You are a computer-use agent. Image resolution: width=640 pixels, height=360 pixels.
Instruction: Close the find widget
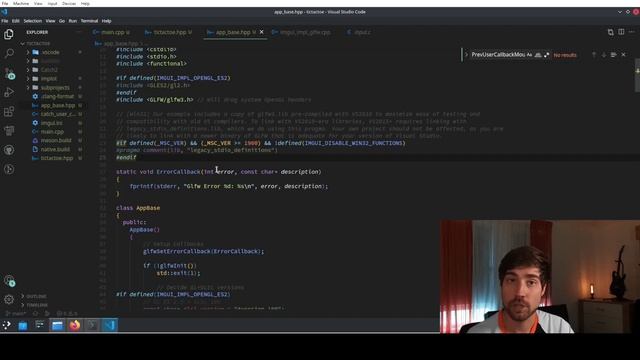coord(623,55)
